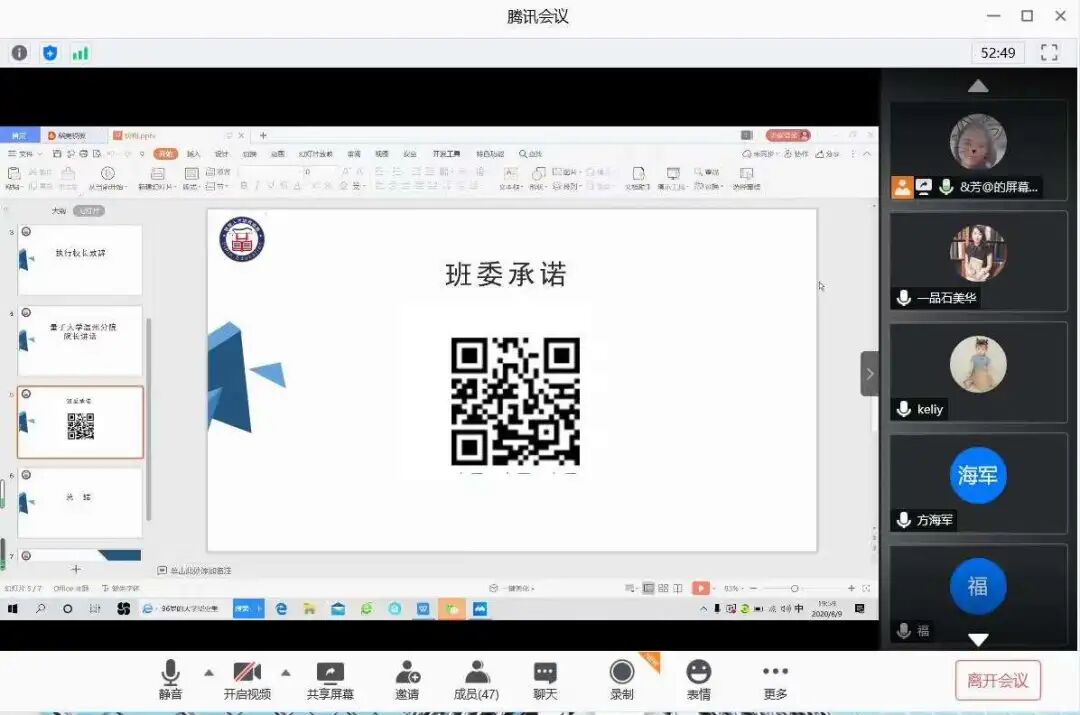Viewport: 1080px width, 715px height.
Task: Move down the participant list with the down arrow
Action: (978, 639)
